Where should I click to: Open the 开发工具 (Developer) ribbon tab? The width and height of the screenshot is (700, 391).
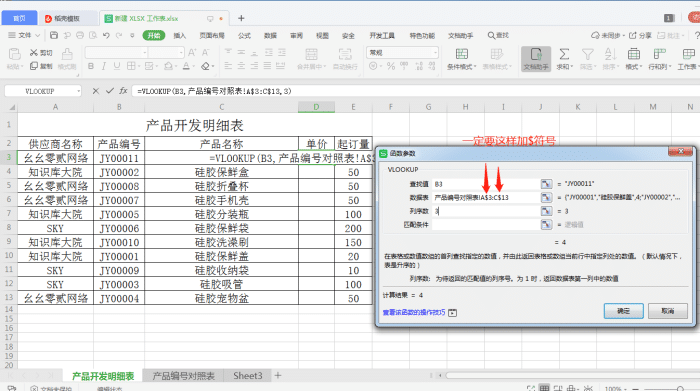coord(382,35)
